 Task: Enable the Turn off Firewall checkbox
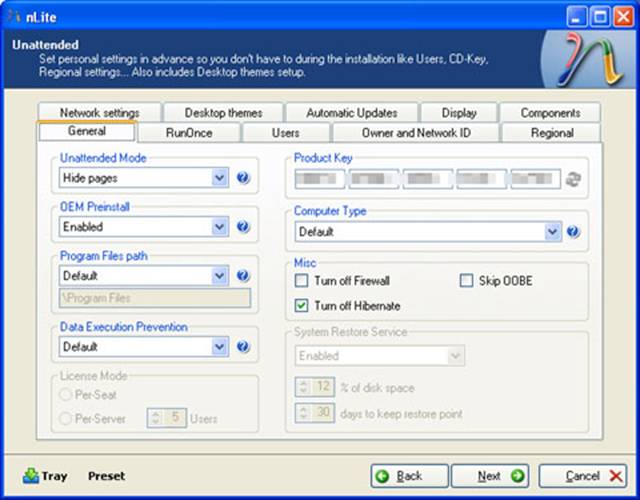[301, 281]
